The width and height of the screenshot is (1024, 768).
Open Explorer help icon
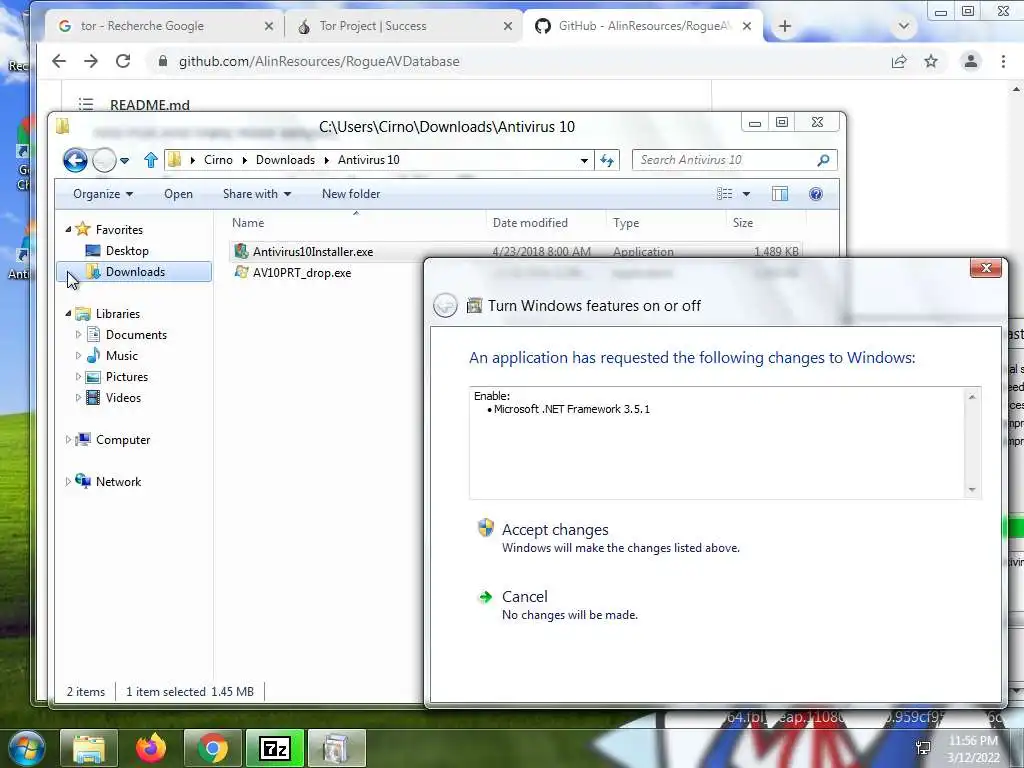[816, 194]
